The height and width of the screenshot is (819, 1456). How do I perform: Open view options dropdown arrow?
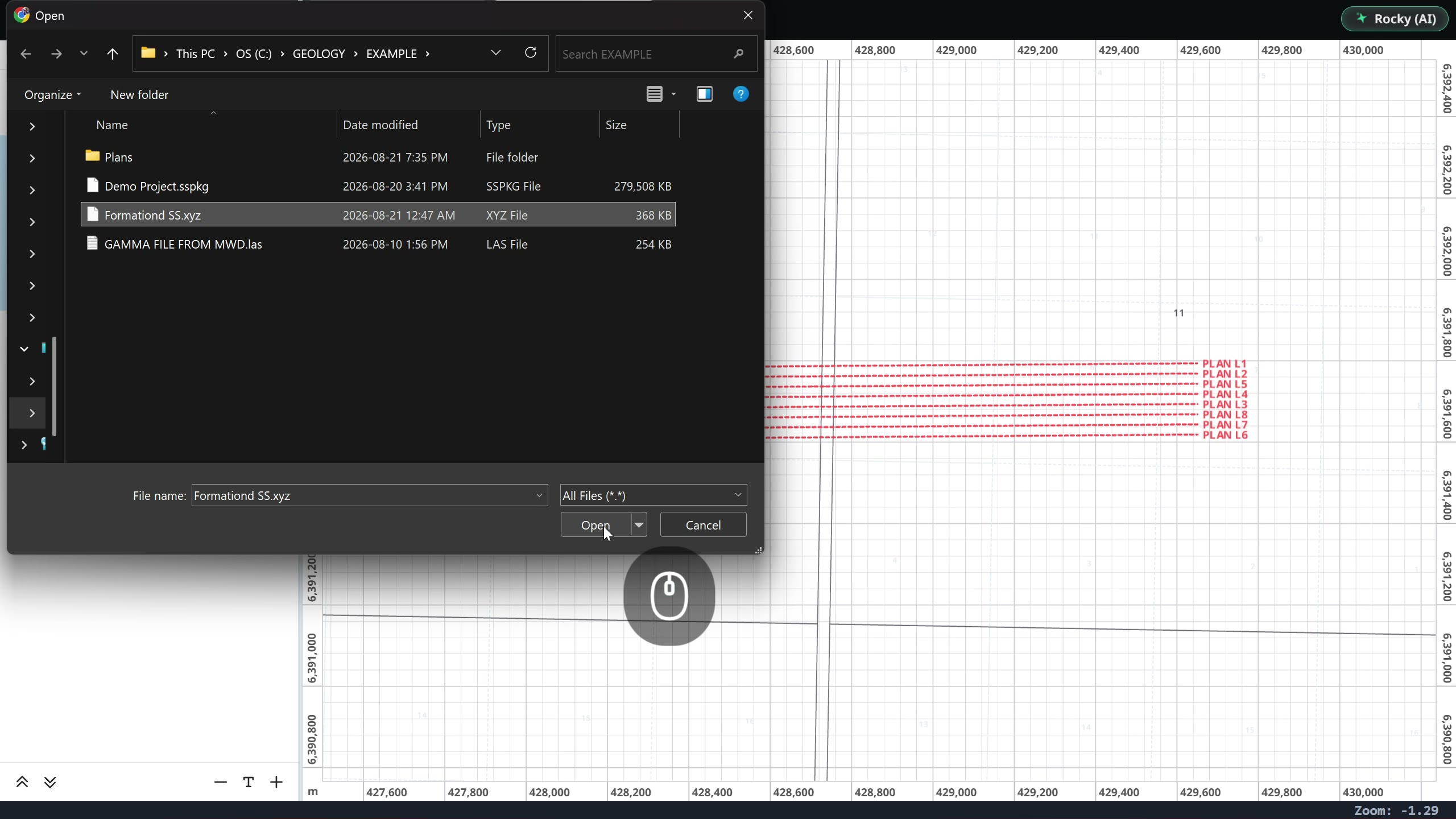point(674,94)
